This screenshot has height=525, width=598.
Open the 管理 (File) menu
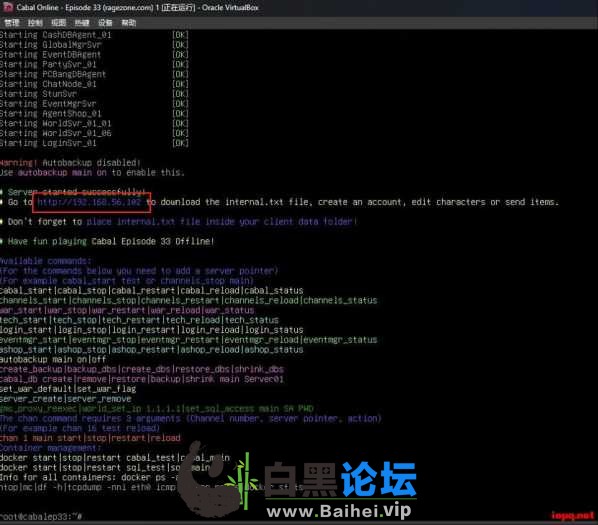pos(11,23)
